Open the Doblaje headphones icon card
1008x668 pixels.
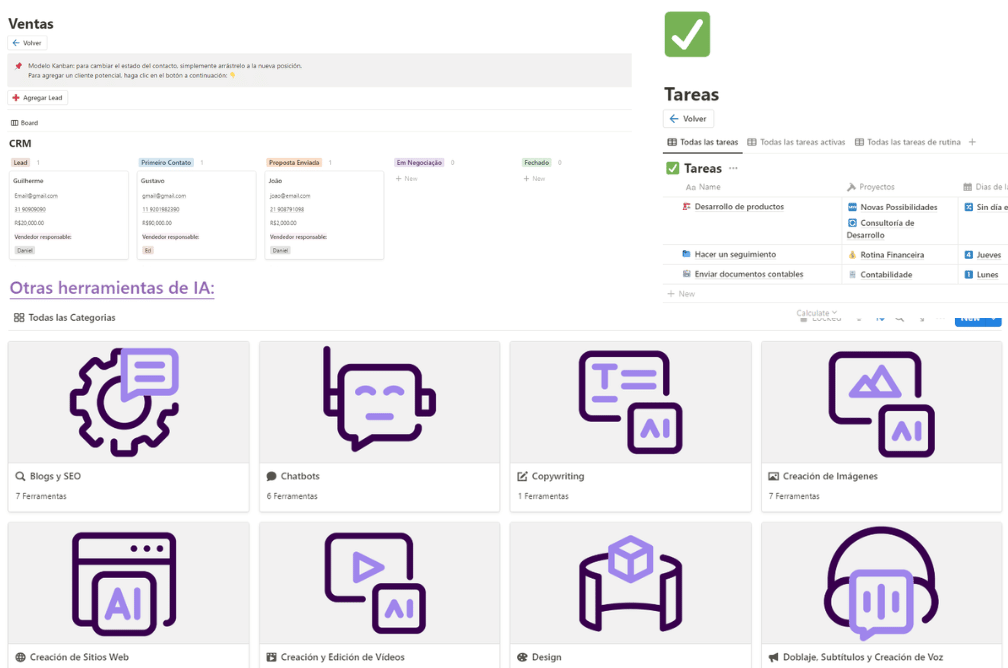click(881, 583)
